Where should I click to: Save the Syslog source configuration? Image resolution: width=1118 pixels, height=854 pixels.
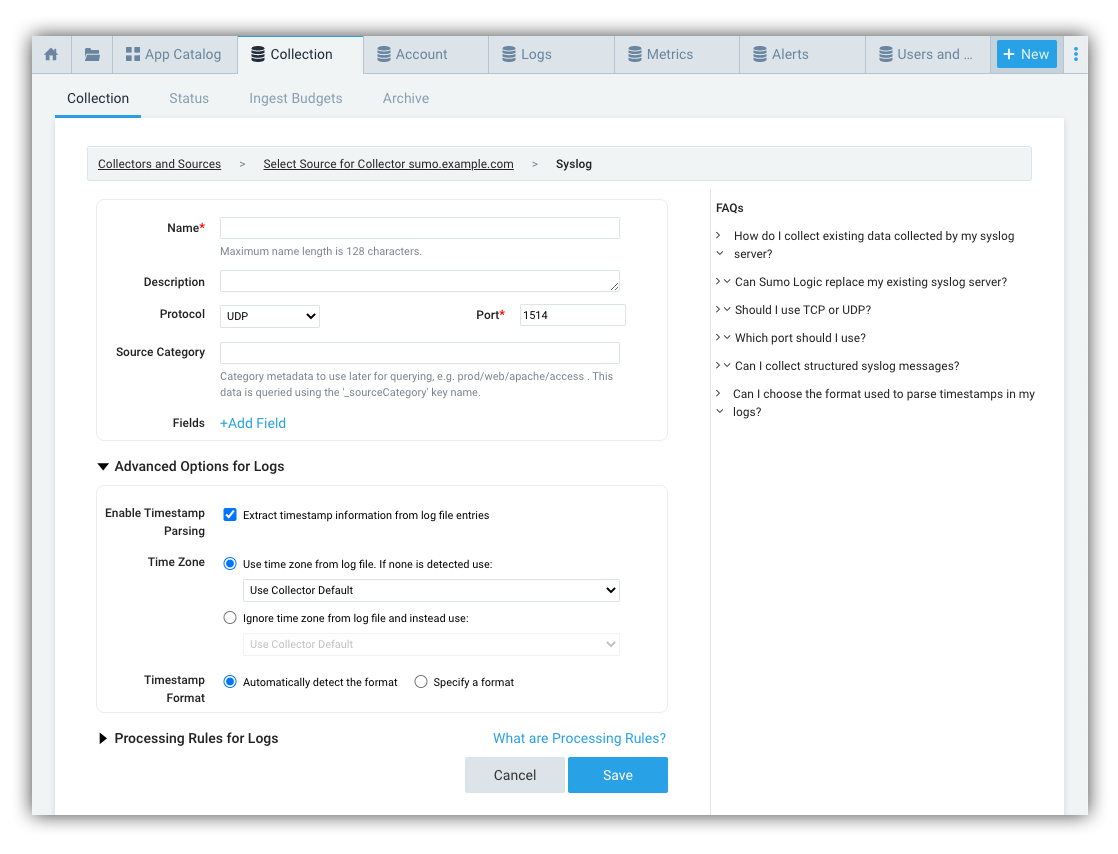coord(617,775)
